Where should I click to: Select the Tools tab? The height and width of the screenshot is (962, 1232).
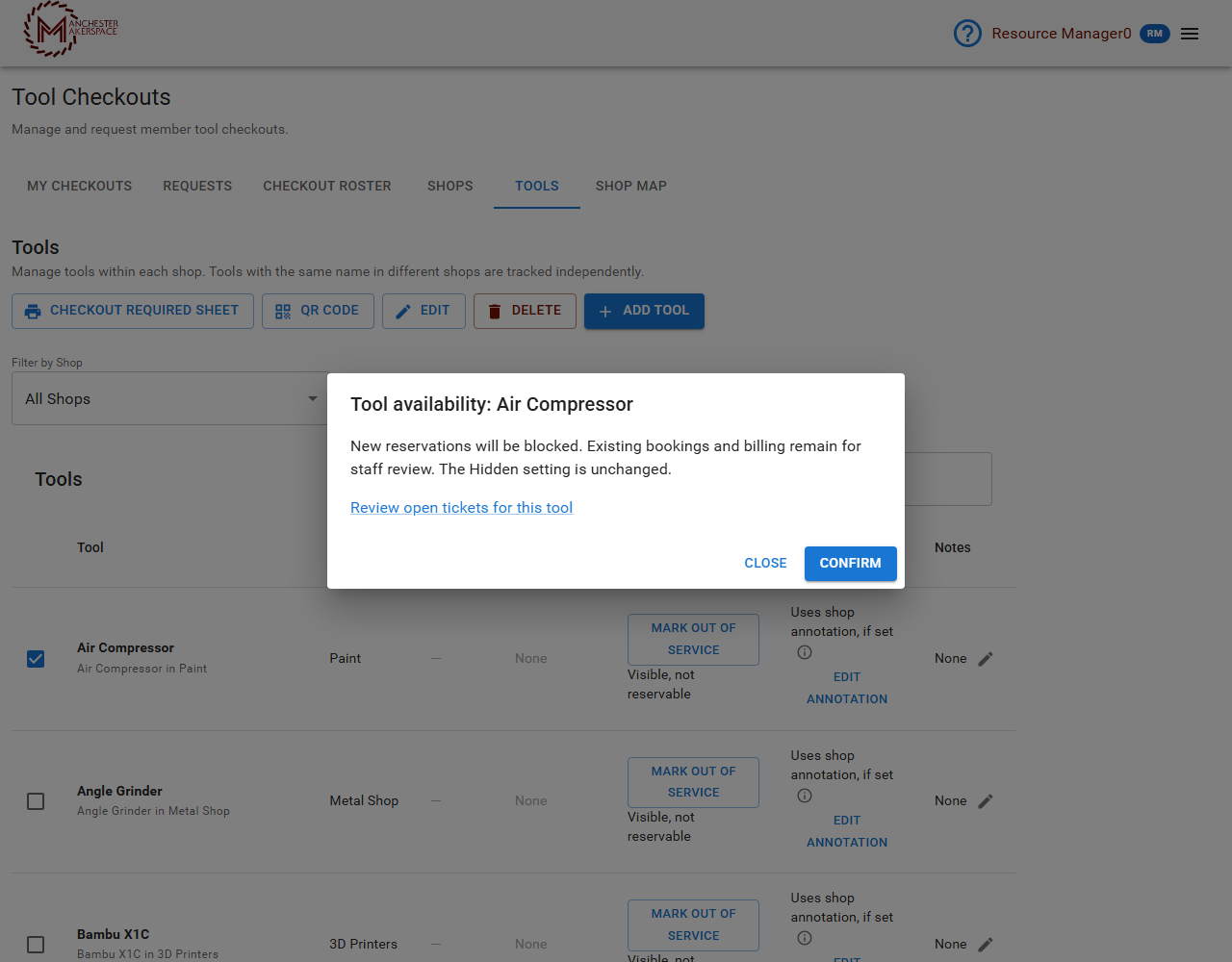[x=537, y=186]
